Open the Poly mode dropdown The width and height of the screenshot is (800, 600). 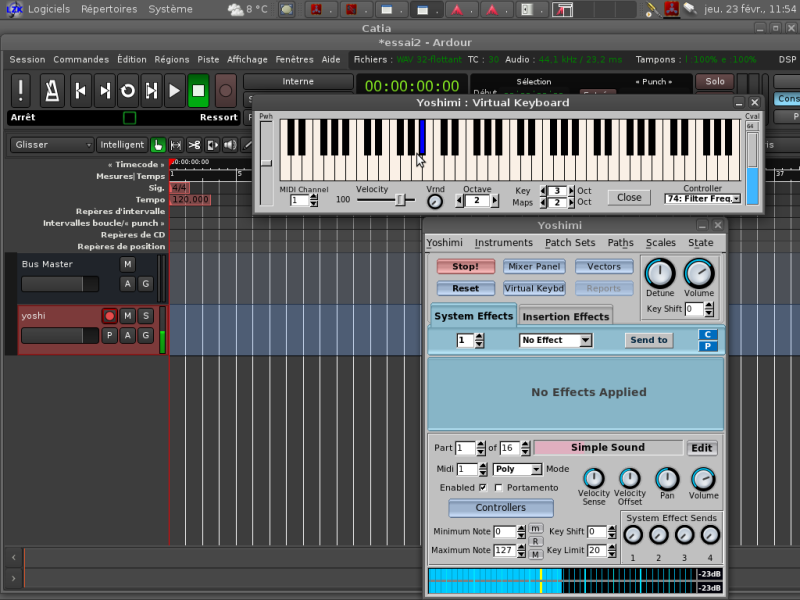[x=517, y=469]
